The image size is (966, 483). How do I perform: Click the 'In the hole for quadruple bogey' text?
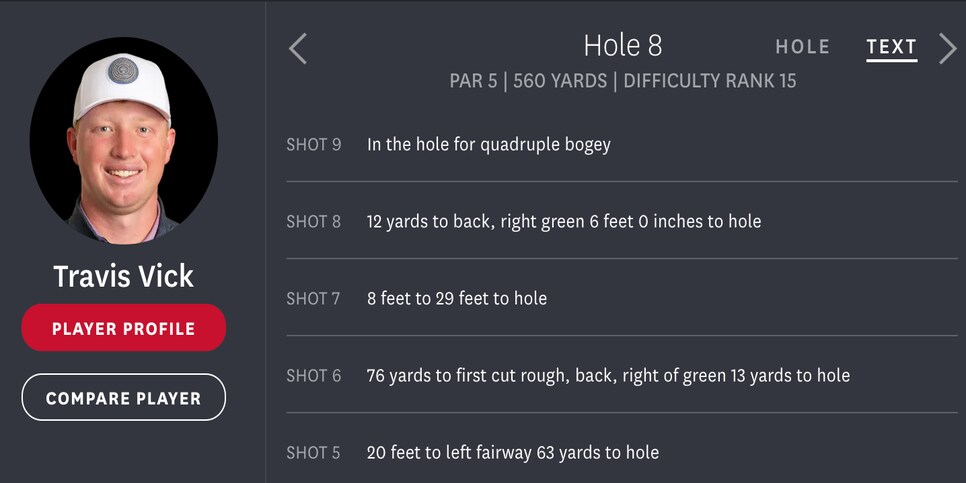click(489, 145)
